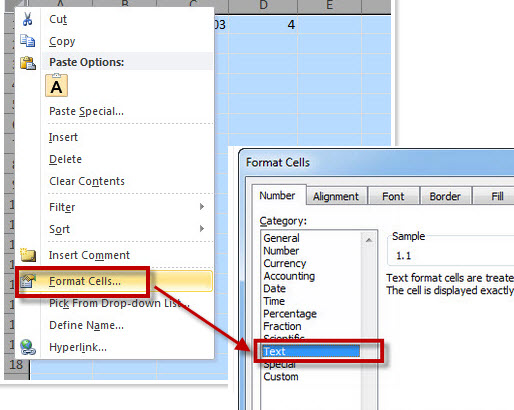The height and width of the screenshot is (410, 514).
Task: Click the Category list scroll-up arrow
Action: [369, 240]
